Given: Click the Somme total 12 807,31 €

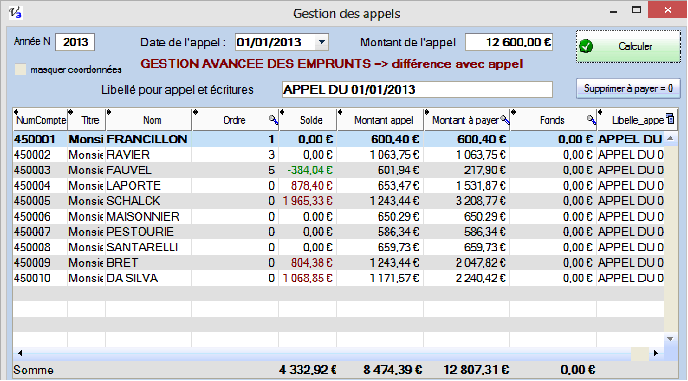Looking at the screenshot, I should coord(476,370).
